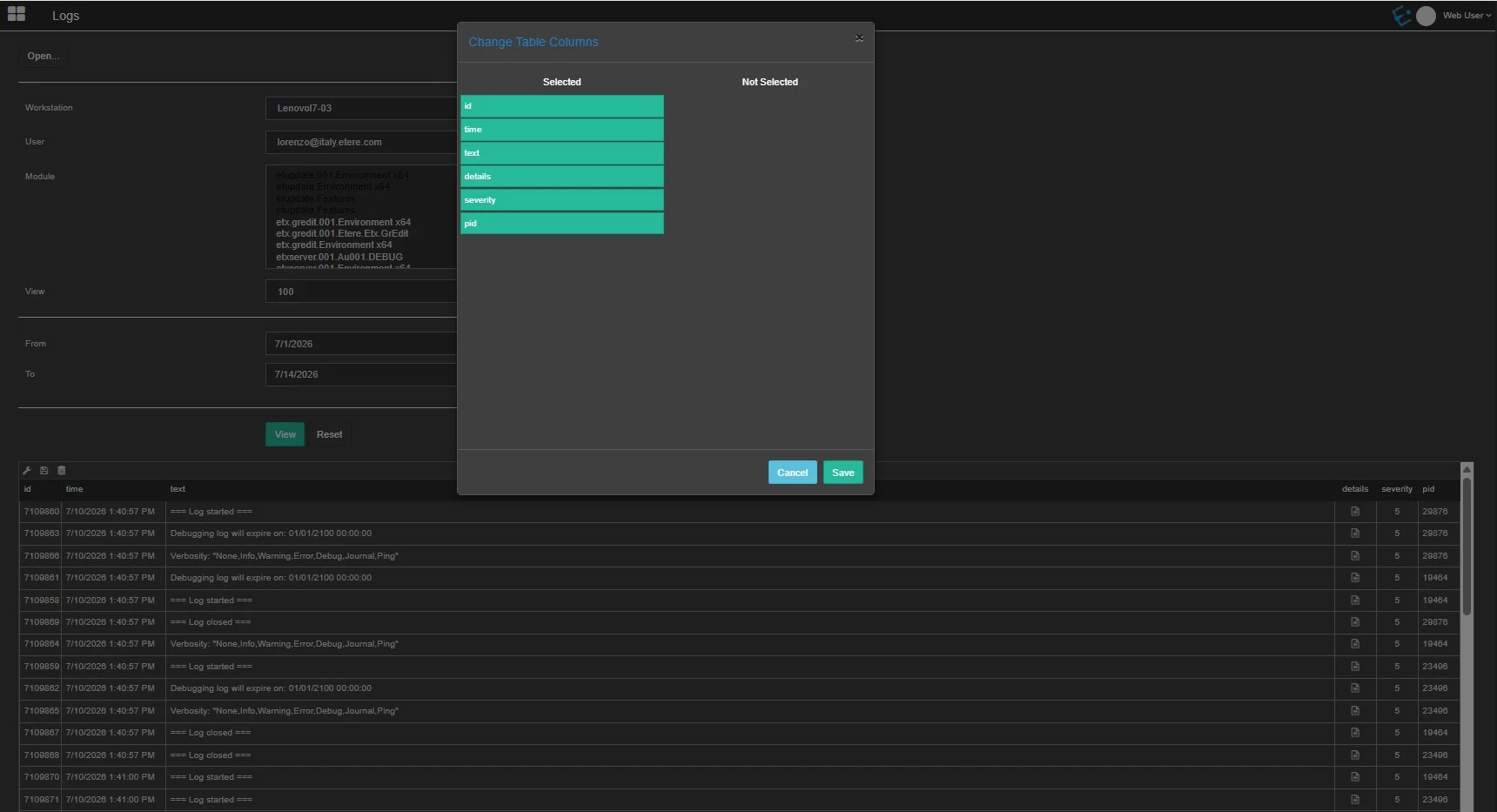Click the id cell 7109860
This screenshot has height=812, width=1497.
(x=41, y=512)
